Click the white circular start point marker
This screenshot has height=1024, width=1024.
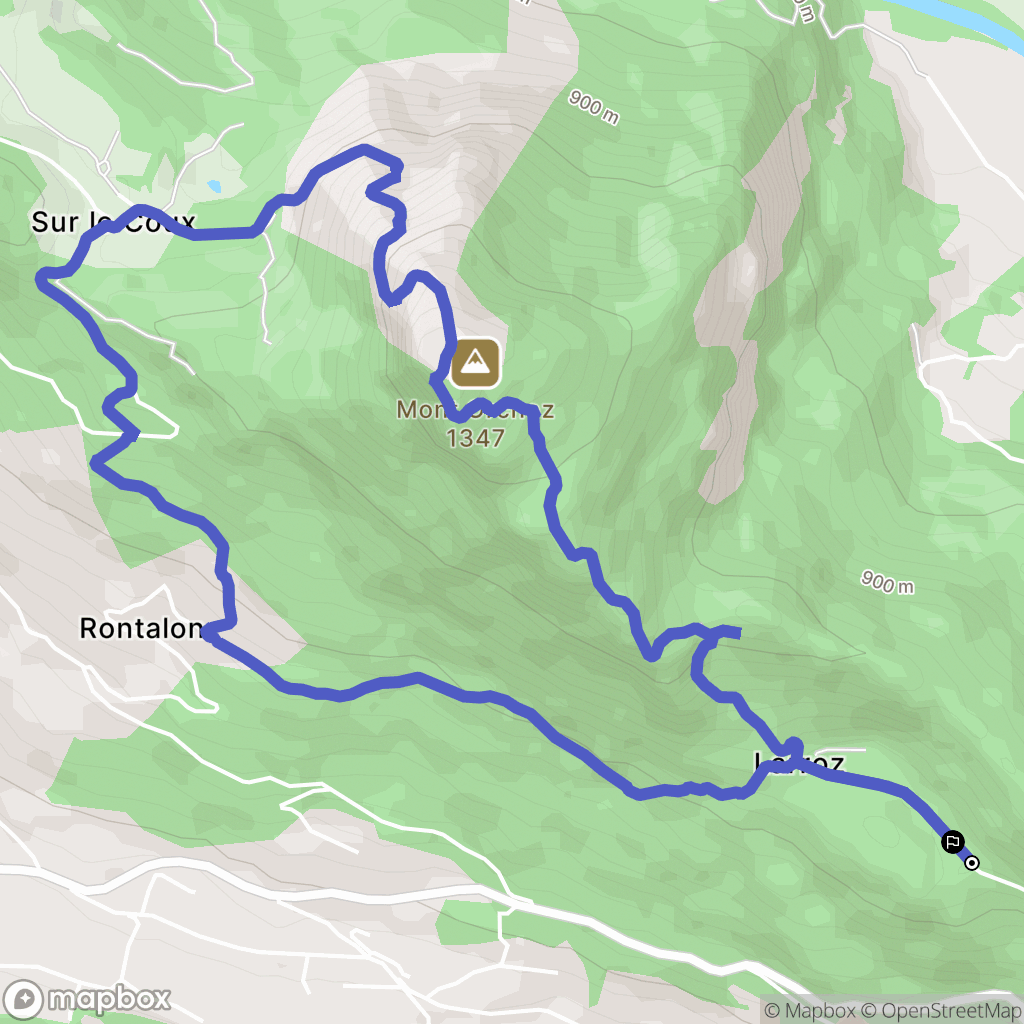pyautogui.click(x=972, y=863)
